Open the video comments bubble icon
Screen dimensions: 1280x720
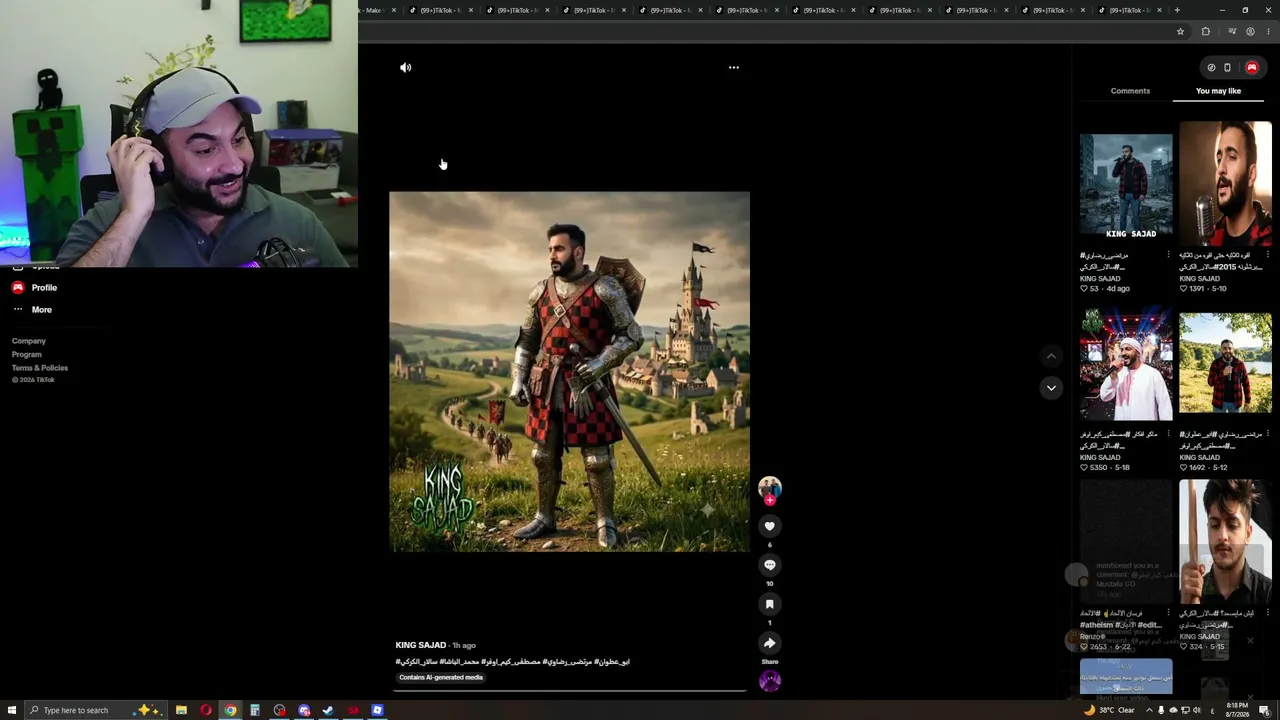pos(769,565)
